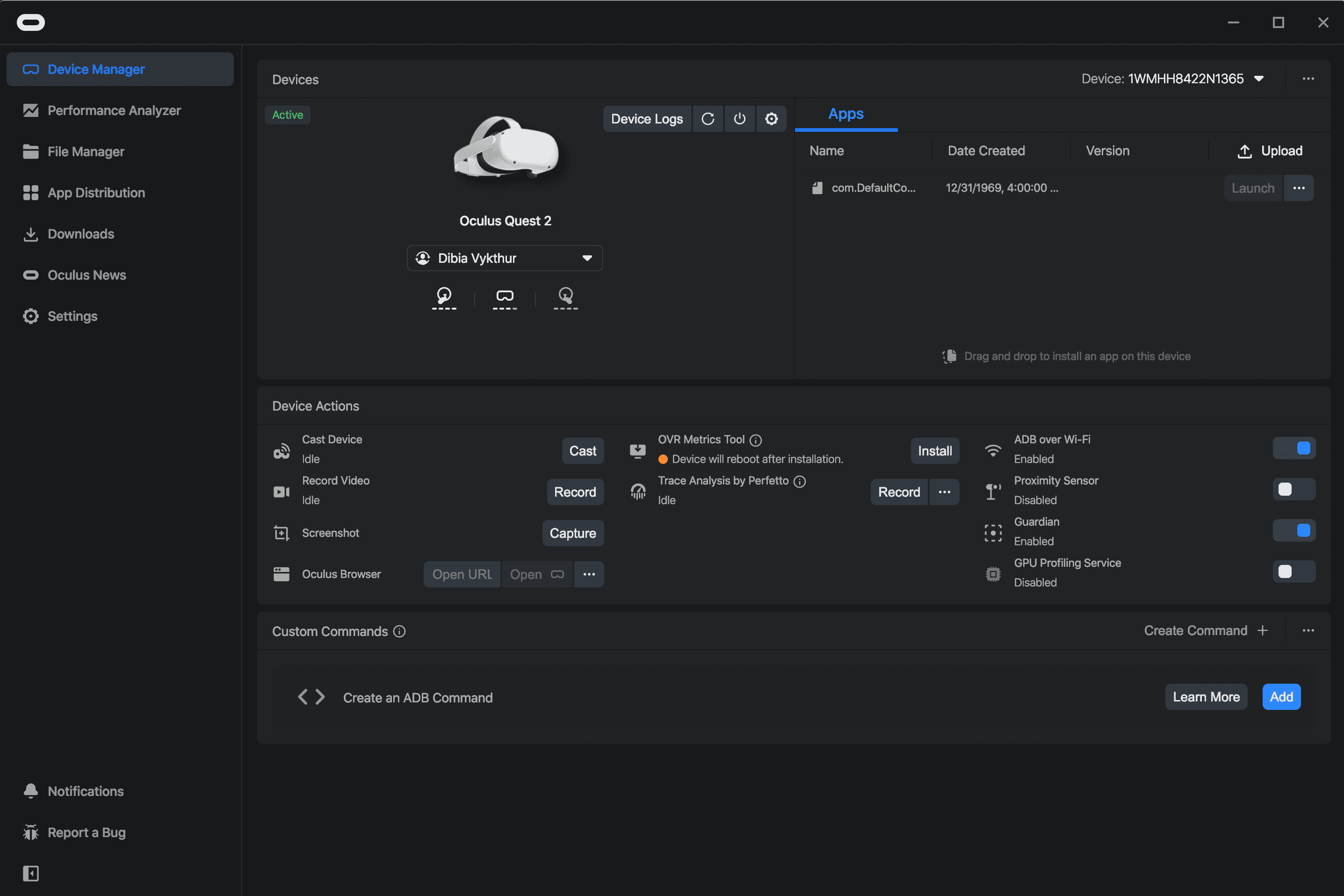
Task: Click the GPU Profiling Service chip icon
Action: tap(993, 574)
